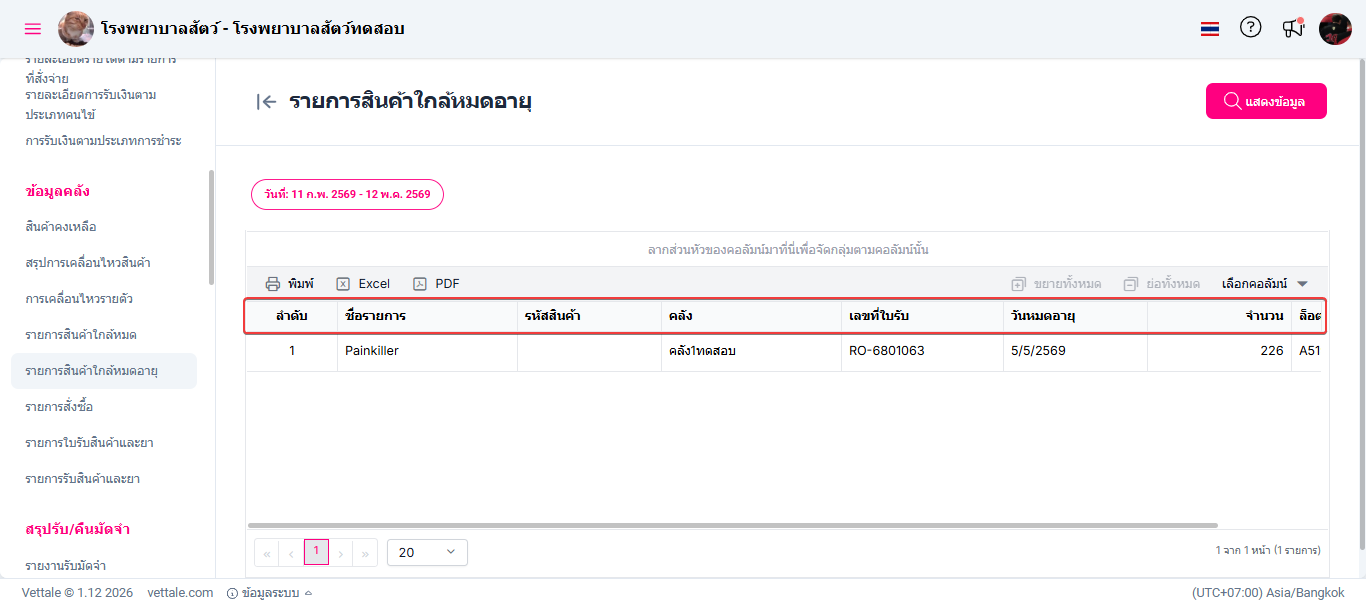This screenshot has width=1366, height=607.
Task: Click the user profile avatar
Action: (1335, 28)
